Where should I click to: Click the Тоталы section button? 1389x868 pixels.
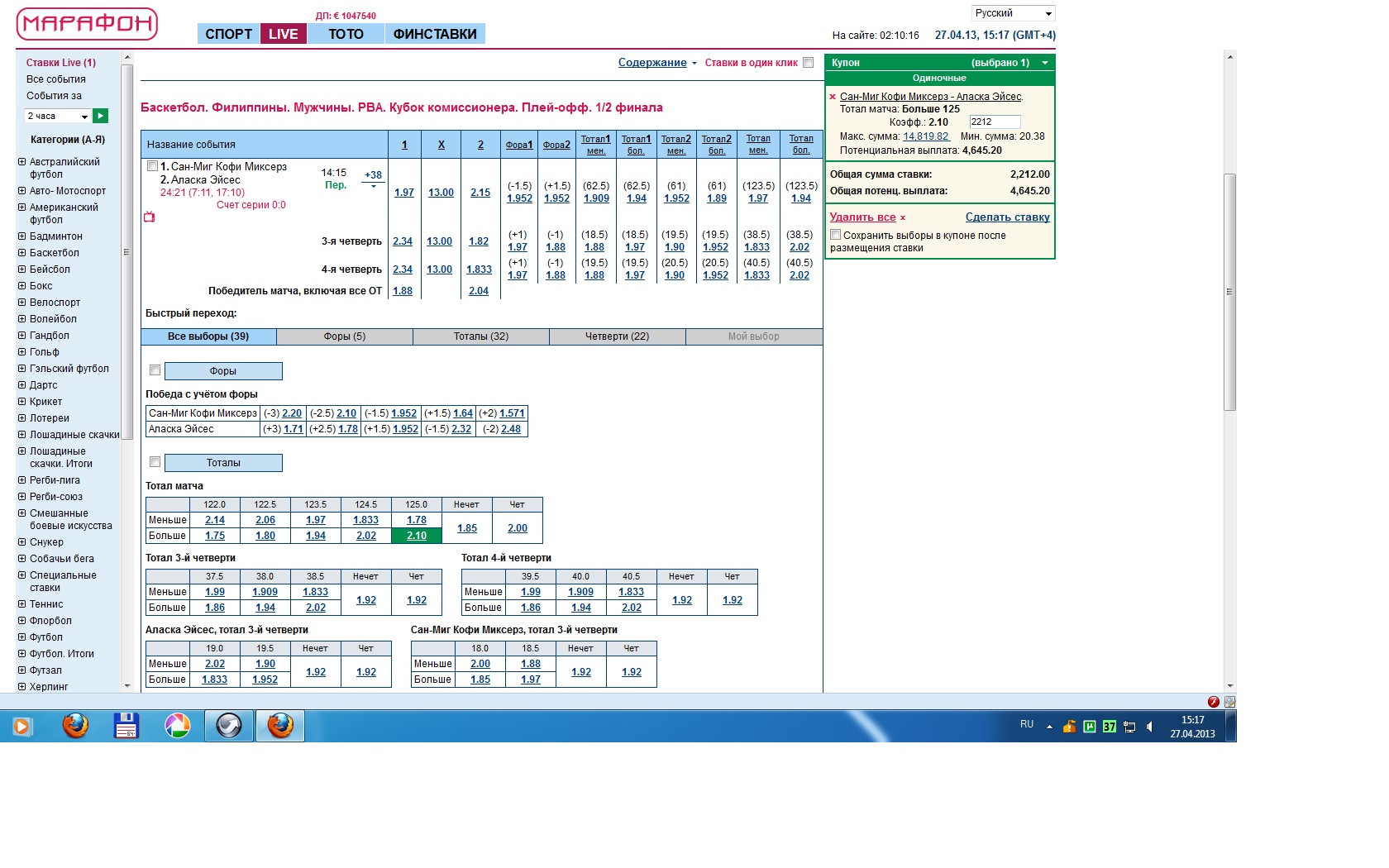(x=223, y=463)
